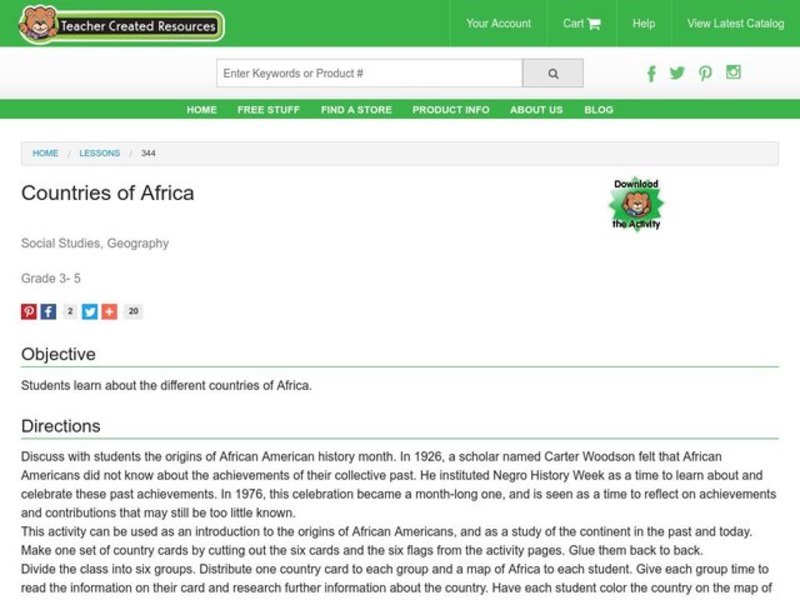
Task: Tweet this lesson via the Twitter share icon
Action: click(89, 311)
